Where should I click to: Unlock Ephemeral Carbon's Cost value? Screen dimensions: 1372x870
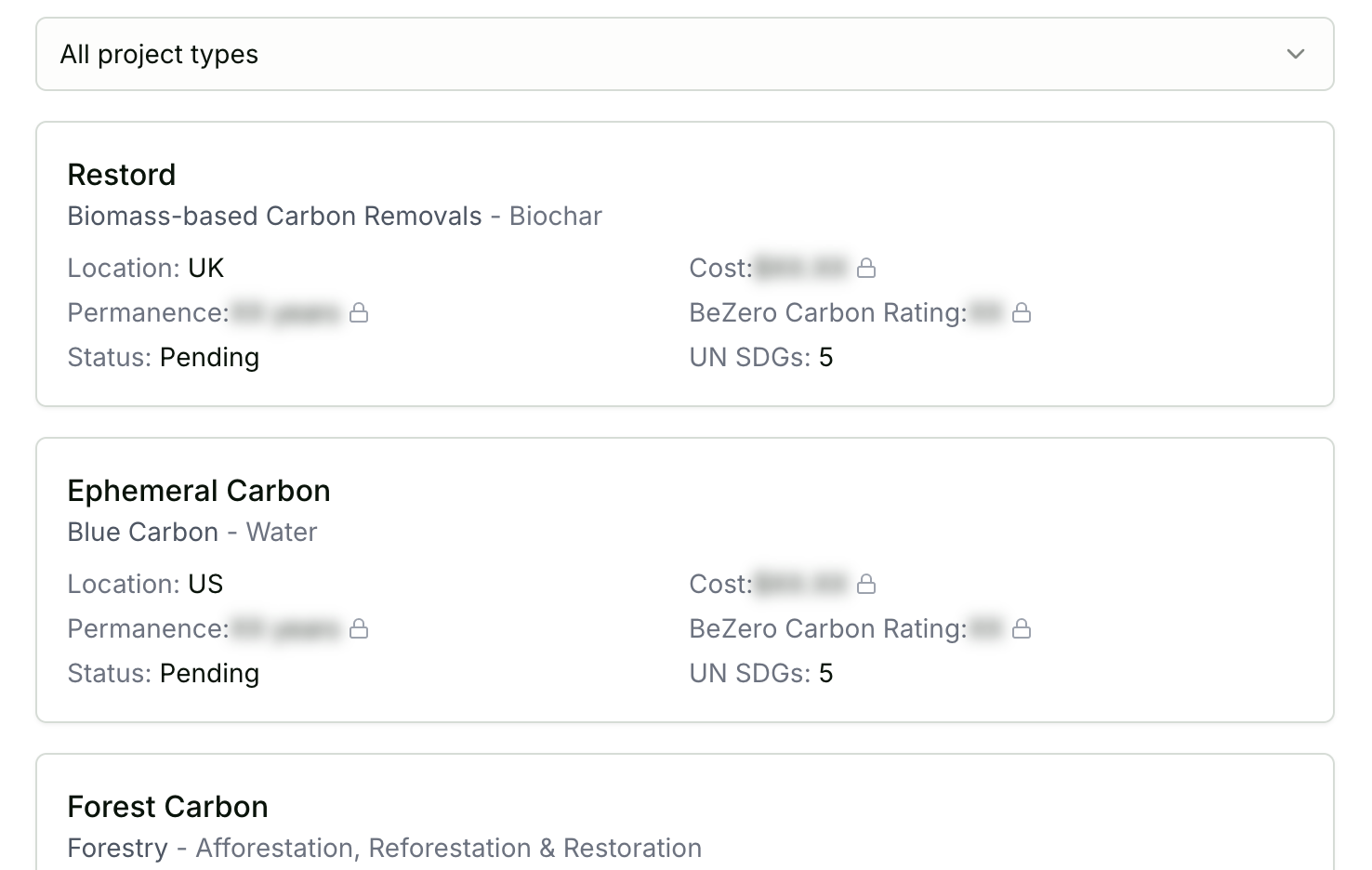(866, 584)
